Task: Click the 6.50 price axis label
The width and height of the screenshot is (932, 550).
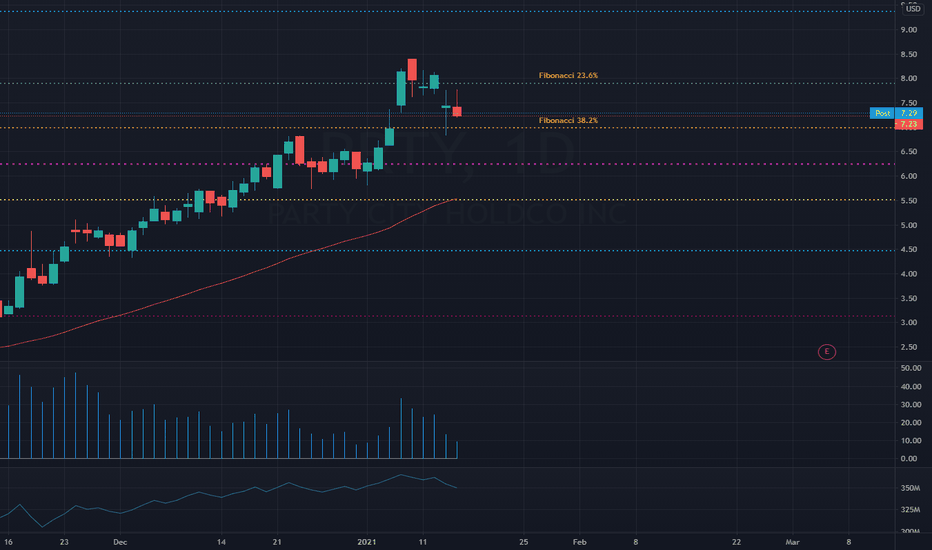Action: click(x=908, y=152)
